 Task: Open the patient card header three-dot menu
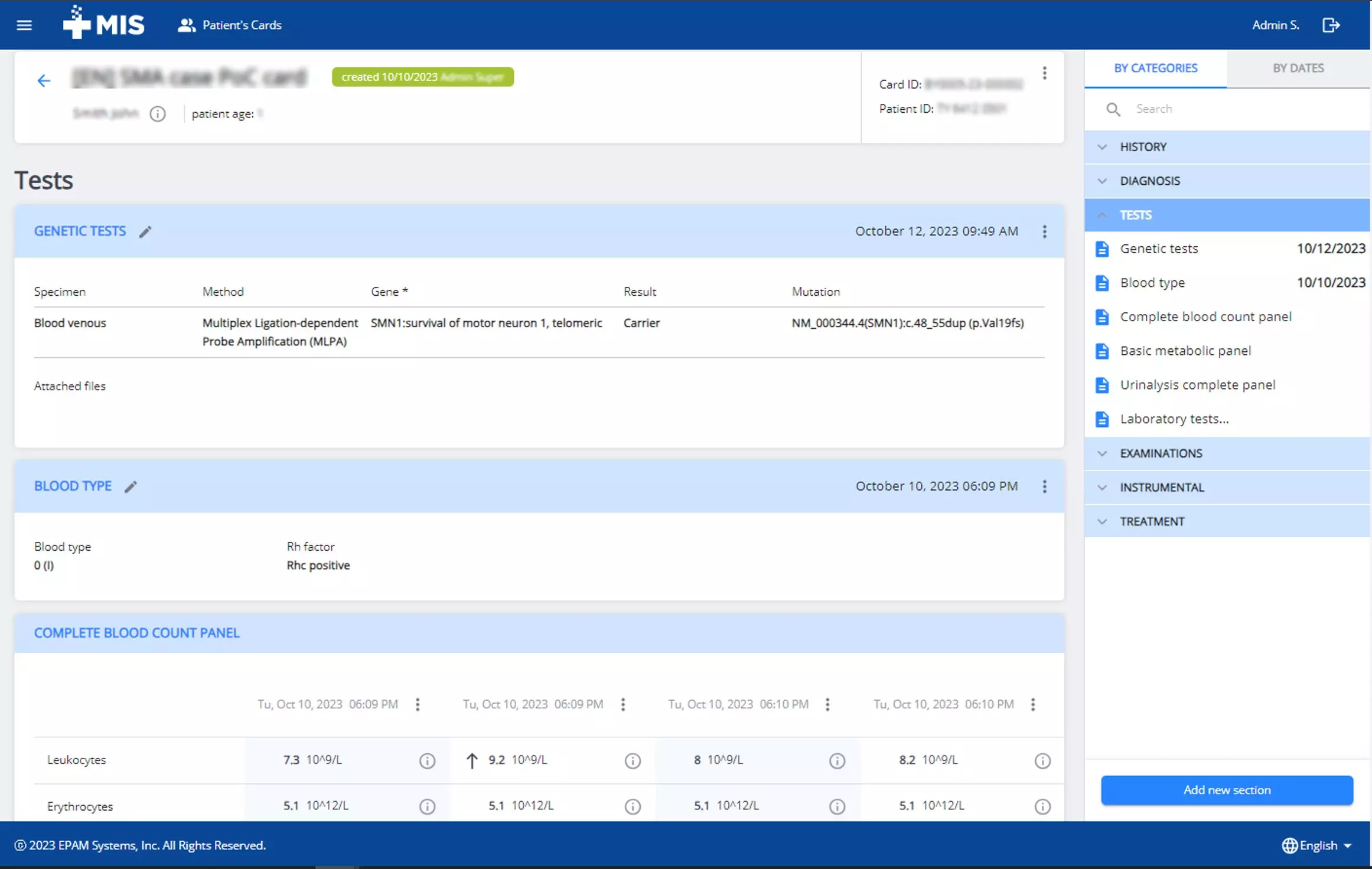[1044, 73]
